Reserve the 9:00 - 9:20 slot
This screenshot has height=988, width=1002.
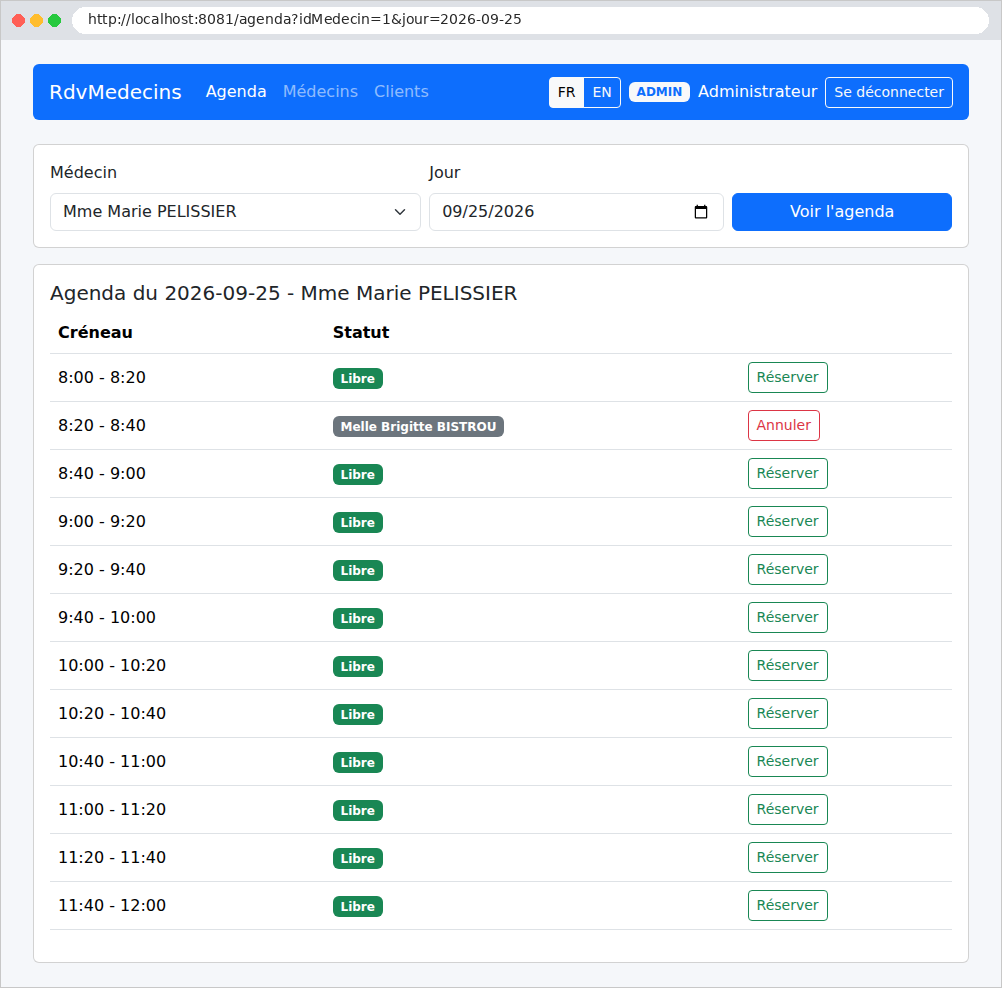[787, 521]
